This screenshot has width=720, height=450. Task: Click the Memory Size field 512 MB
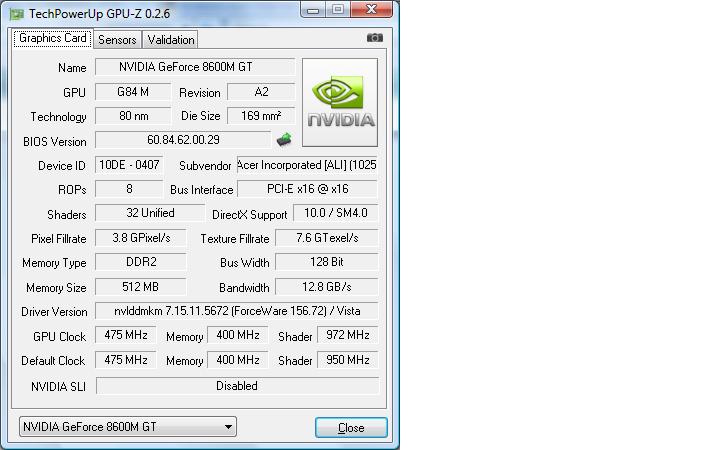pos(141,287)
